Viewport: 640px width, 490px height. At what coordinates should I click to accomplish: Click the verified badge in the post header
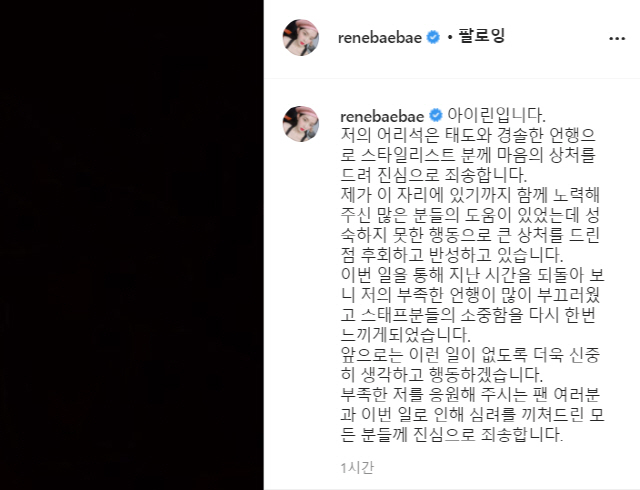pyautogui.click(x=433, y=38)
